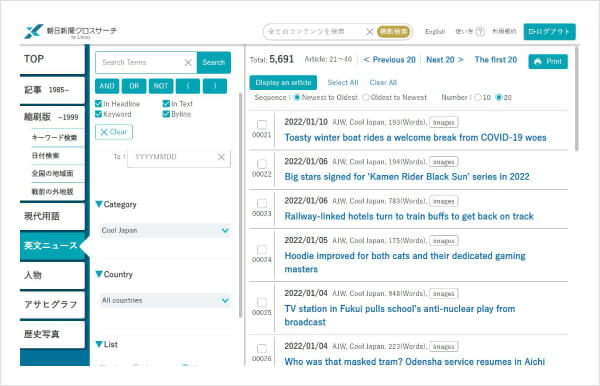Image resolution: width=600 pixels, height=386 pixels.
Task: Check the box for article 00021
Action: point(262,124)
